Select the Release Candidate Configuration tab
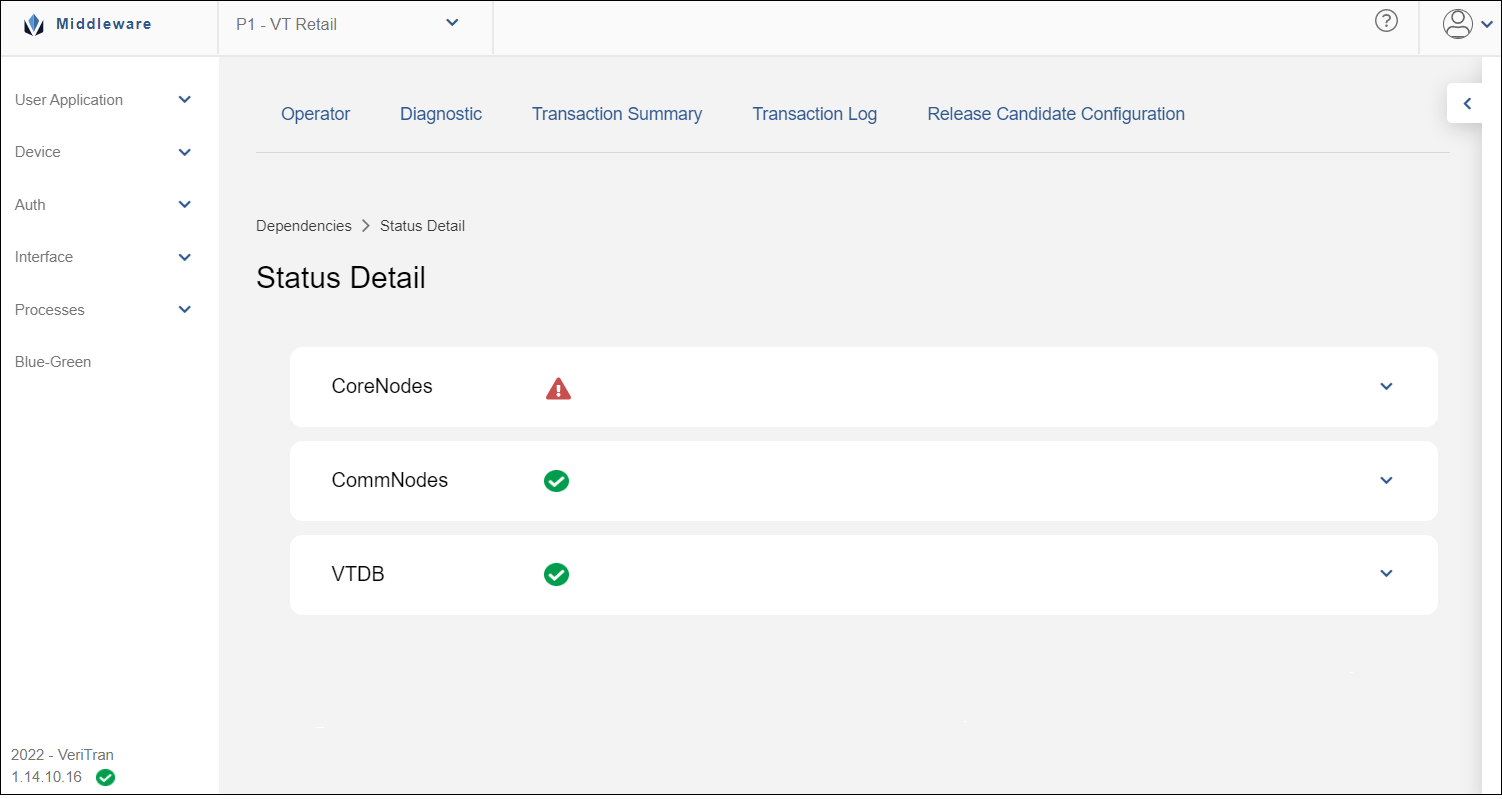The height and width of the screenshot is (799, 1502). click(x=1056, y=114)
